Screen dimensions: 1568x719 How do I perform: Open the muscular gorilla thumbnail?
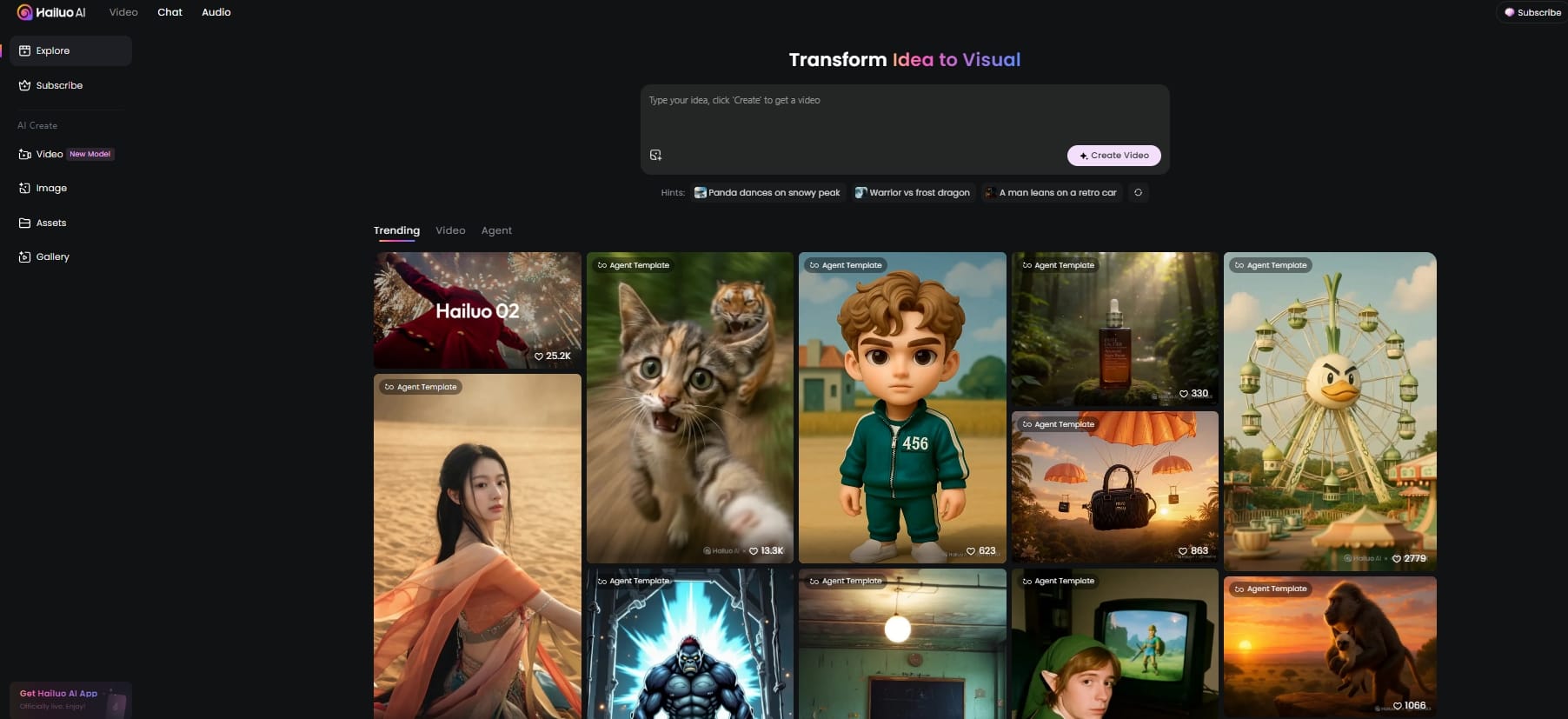[690, 644]
